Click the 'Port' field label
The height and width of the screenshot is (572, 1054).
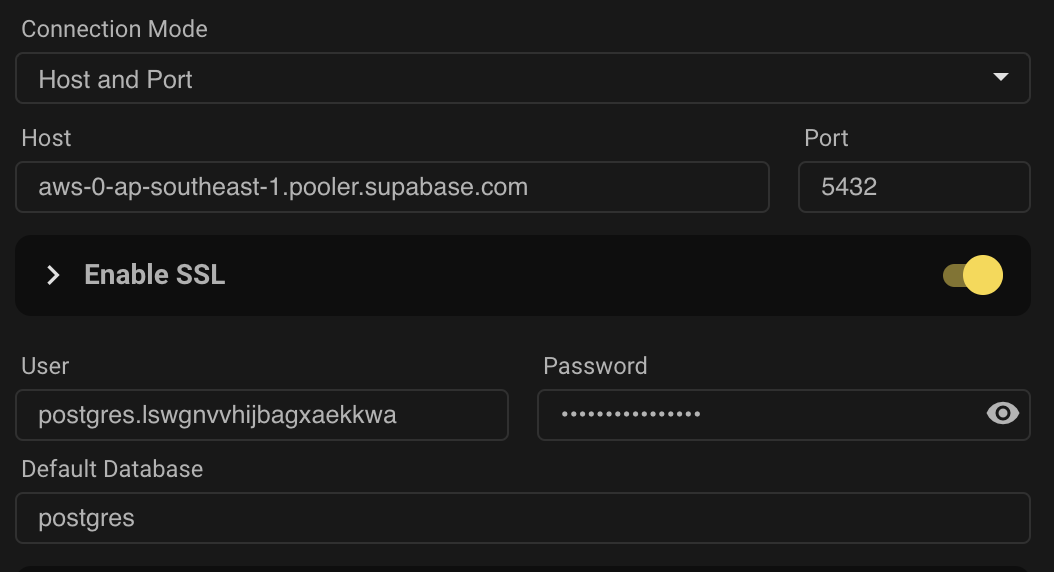[826, 138]
